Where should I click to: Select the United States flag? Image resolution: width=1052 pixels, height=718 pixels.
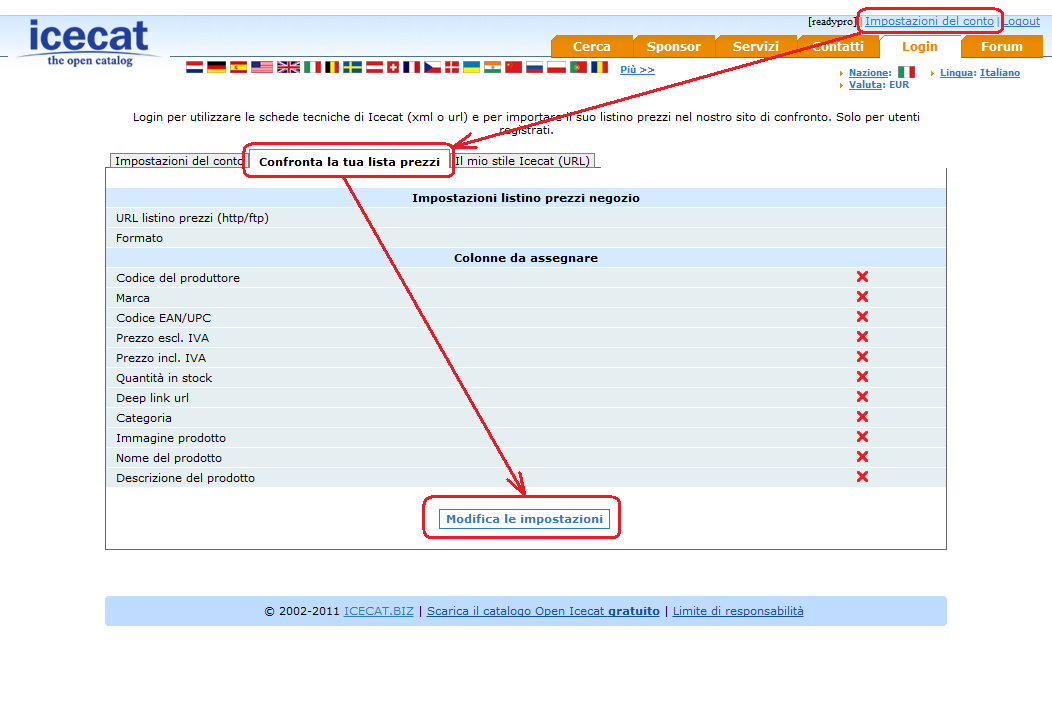(262, 67)
